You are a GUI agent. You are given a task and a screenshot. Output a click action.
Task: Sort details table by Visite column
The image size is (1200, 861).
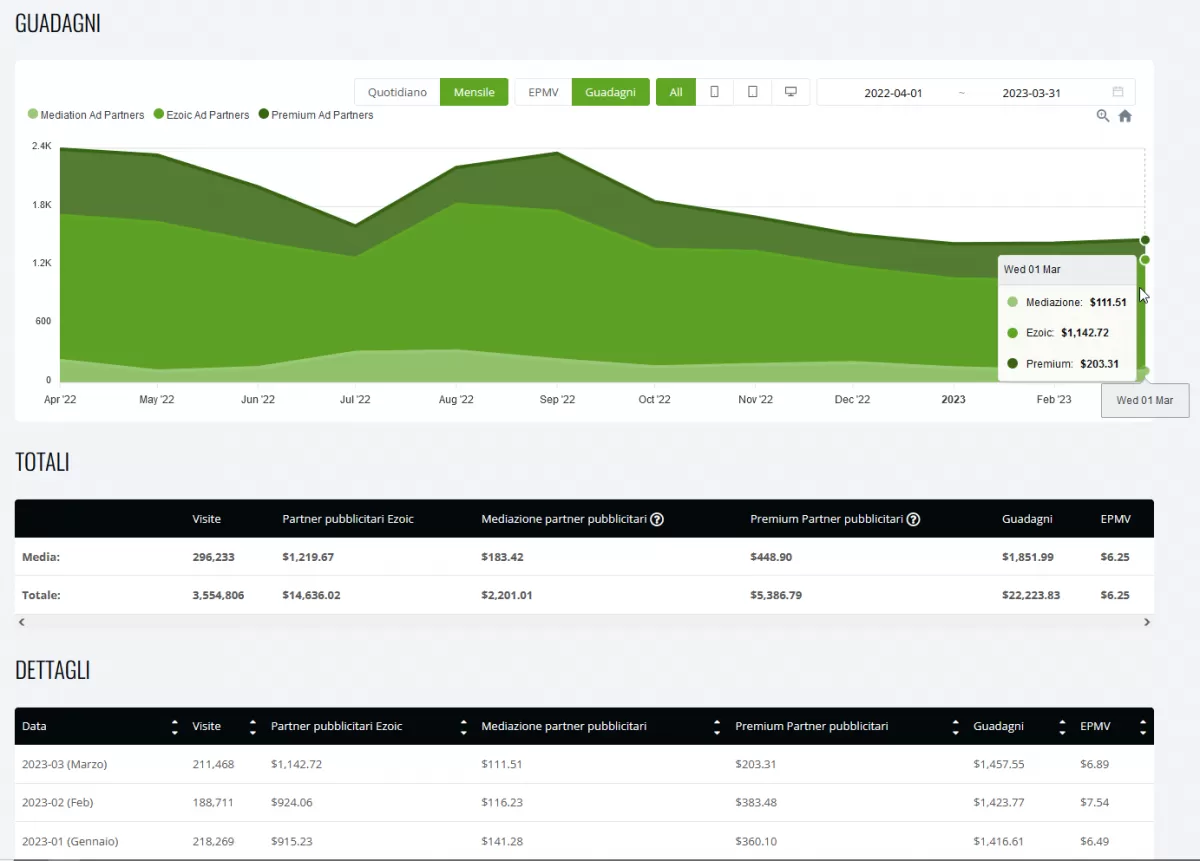coord(252,727)
